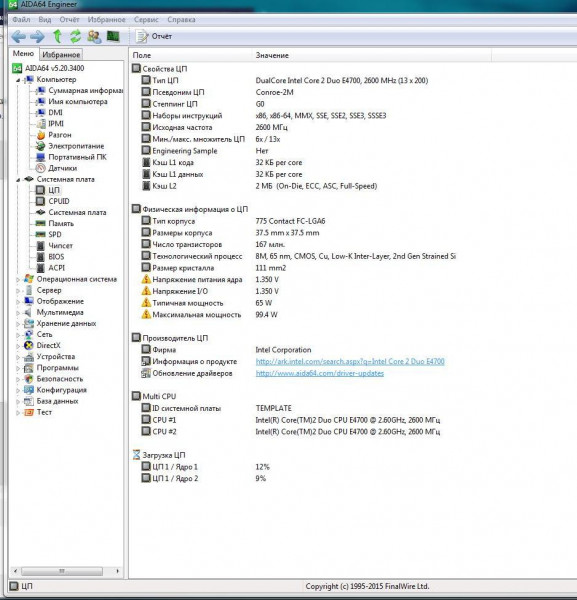Select the Тип ЦП row

tap(285, 81)
